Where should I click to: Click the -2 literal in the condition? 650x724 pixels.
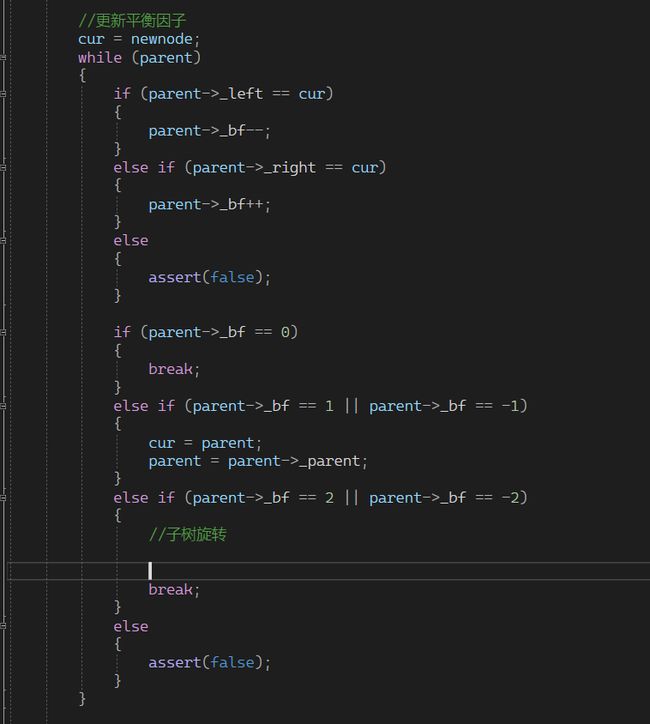click(510, 498)
